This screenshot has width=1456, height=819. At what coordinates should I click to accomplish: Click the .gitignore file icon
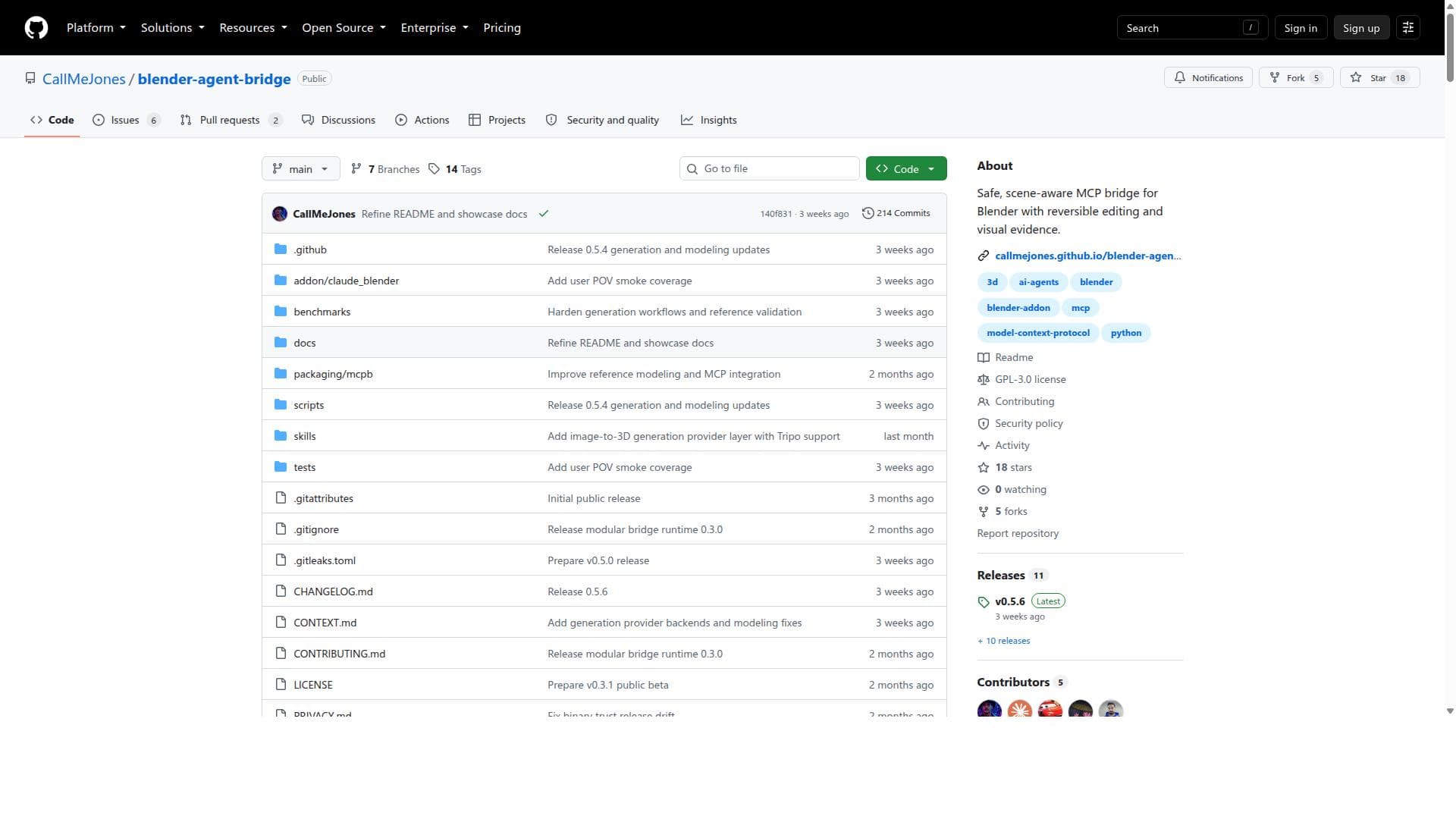click(x=281, y=529)
